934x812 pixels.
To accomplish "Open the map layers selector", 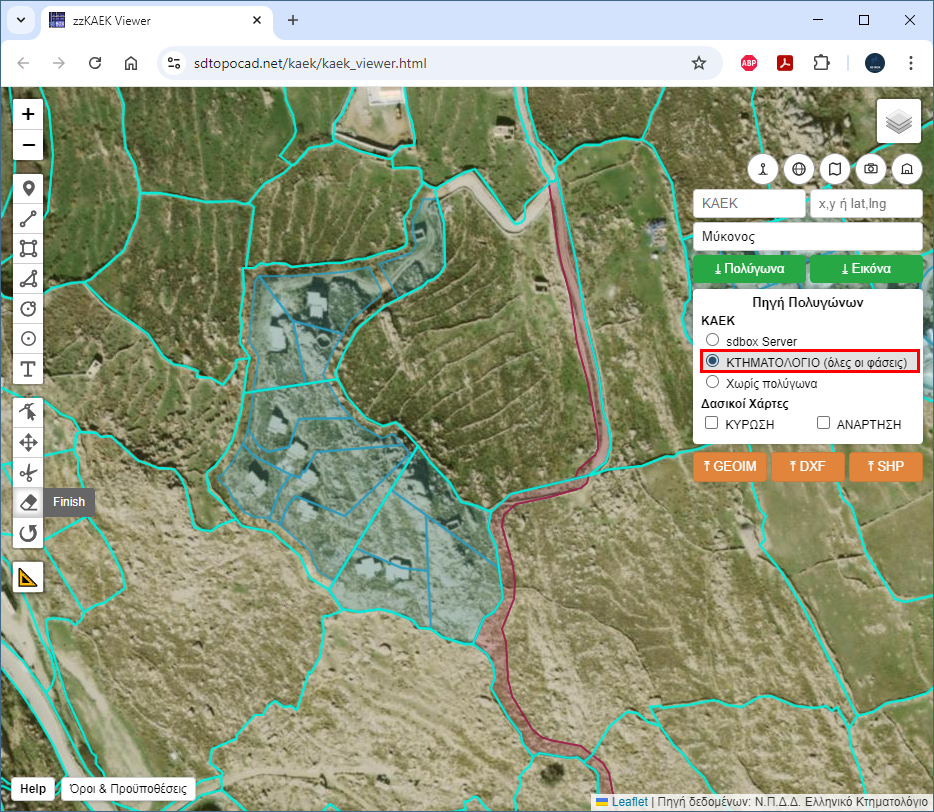I will (x=899, y=122).
